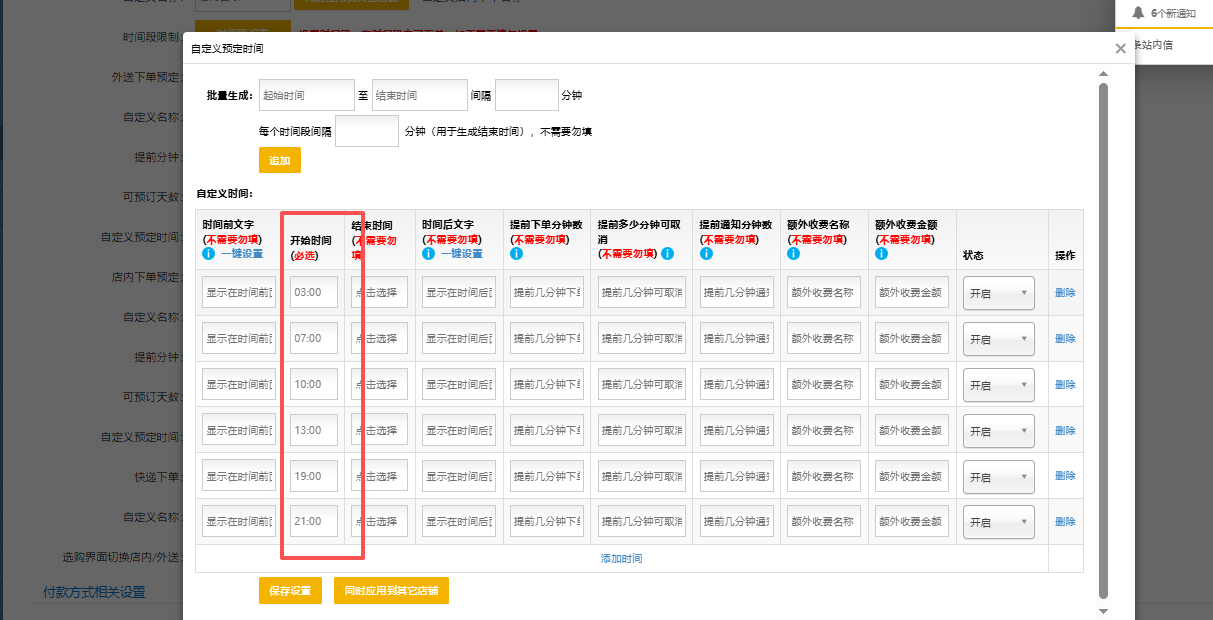The width and height of the screenshot is (1213, 620).
Task: Click 一键设置 under 时间后文字
Action: tap(461, 254)
